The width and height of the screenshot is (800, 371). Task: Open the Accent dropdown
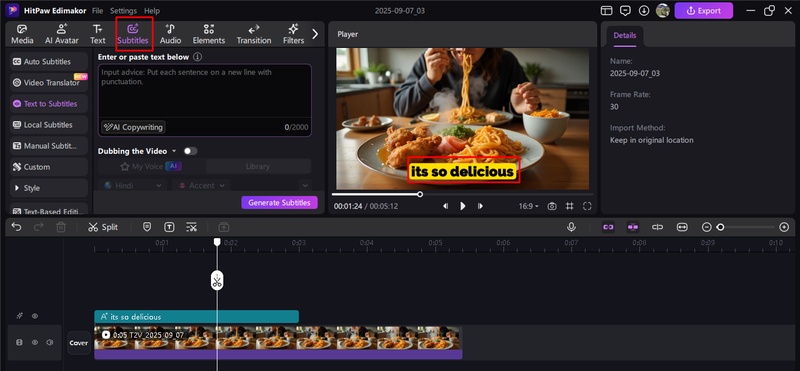201,186
